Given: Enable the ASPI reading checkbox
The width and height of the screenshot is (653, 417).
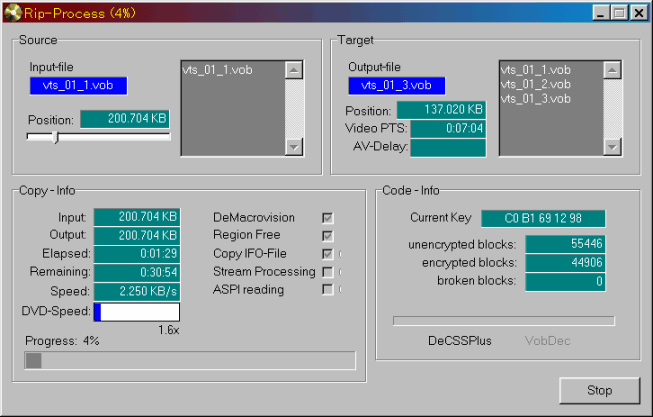Looking at the screenshot, I should [327, 289].
